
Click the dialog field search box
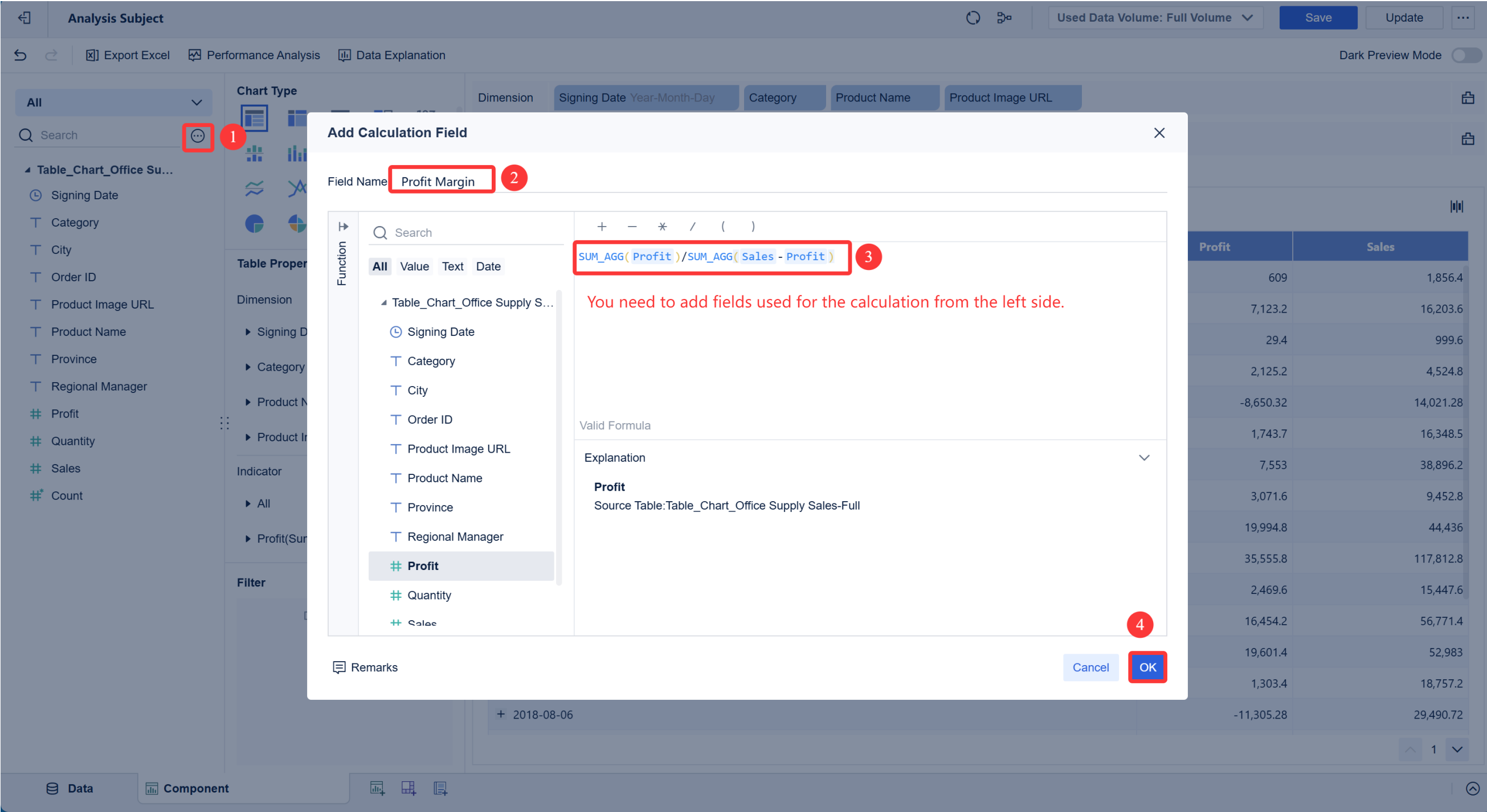click(467, 232)
